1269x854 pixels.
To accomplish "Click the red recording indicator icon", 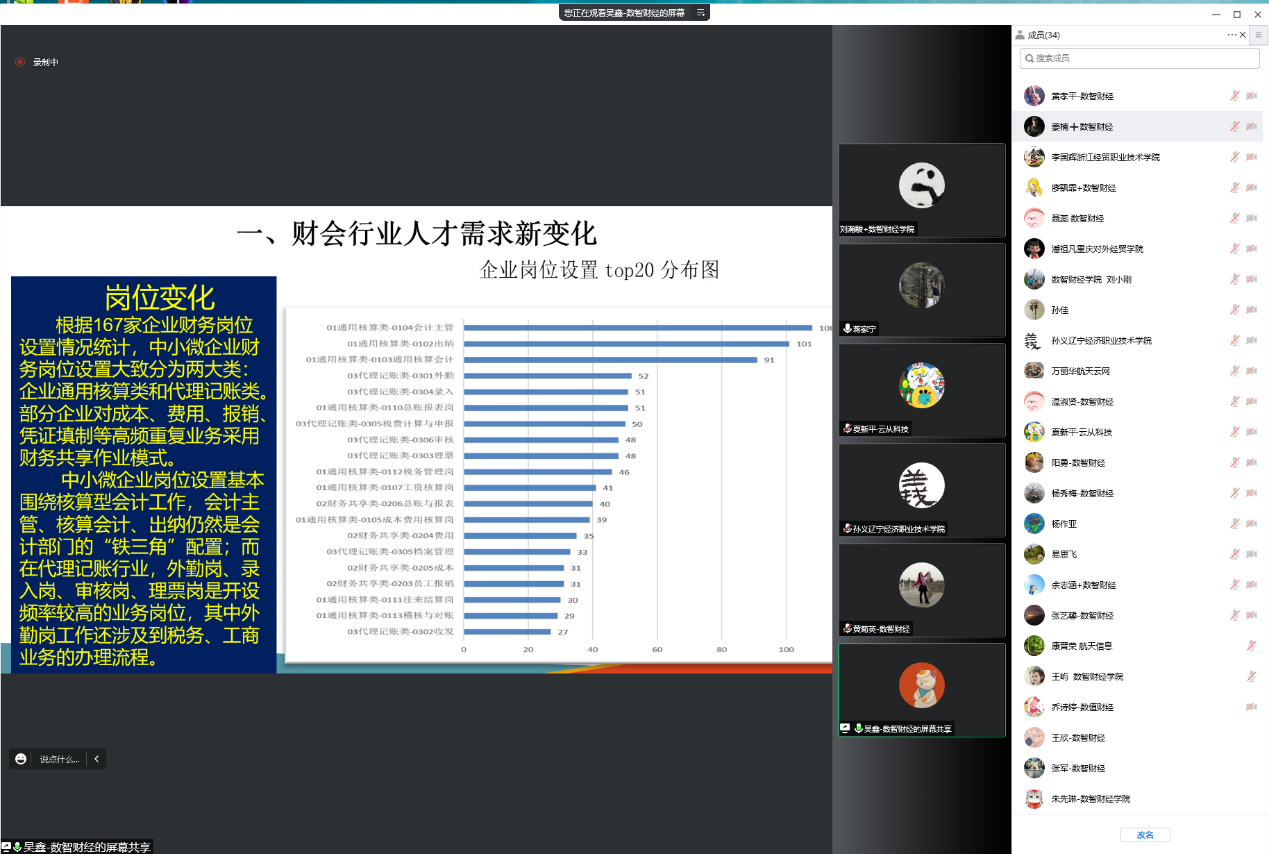I will (x=20, y=62).
